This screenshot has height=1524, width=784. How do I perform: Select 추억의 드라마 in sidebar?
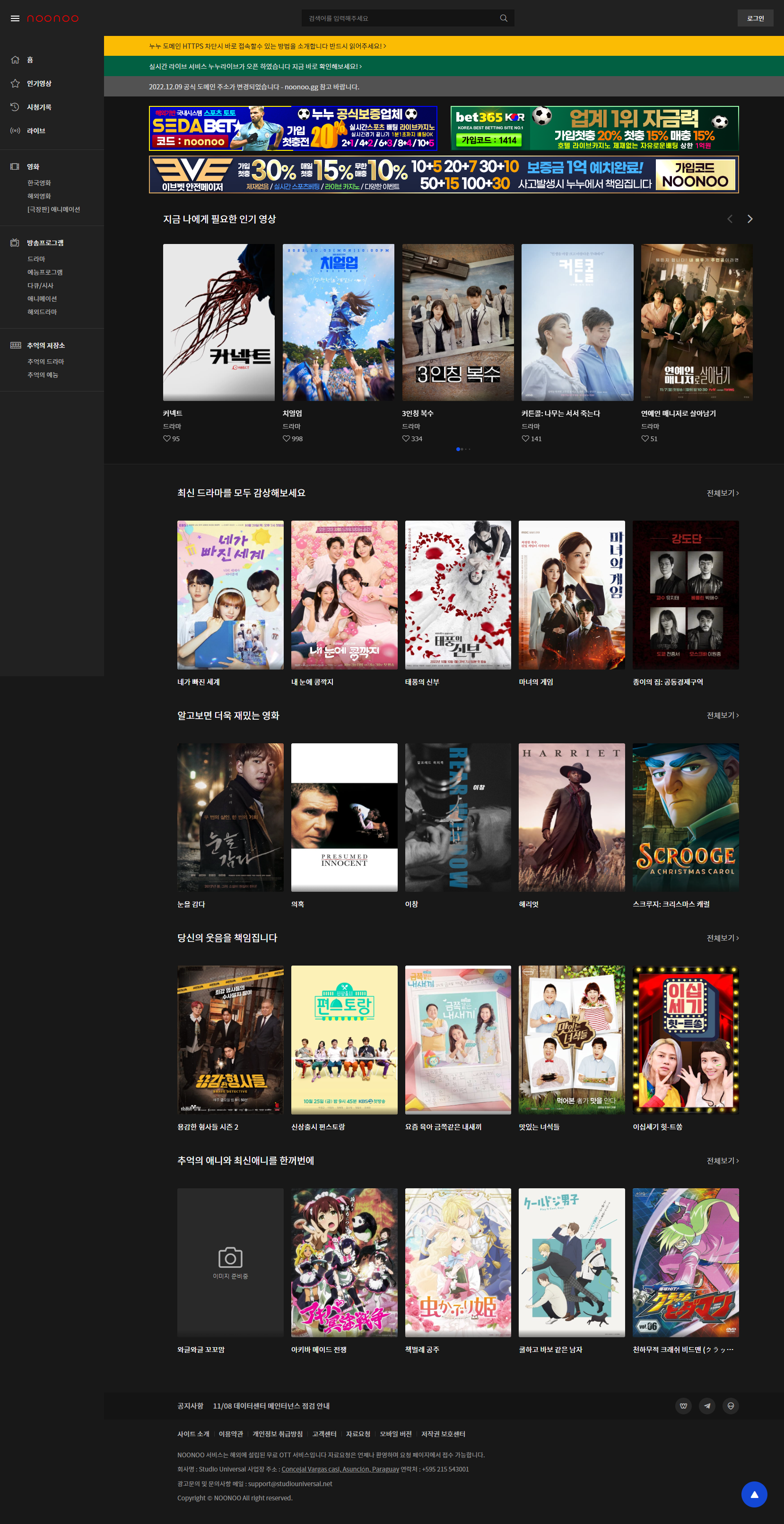45,361
